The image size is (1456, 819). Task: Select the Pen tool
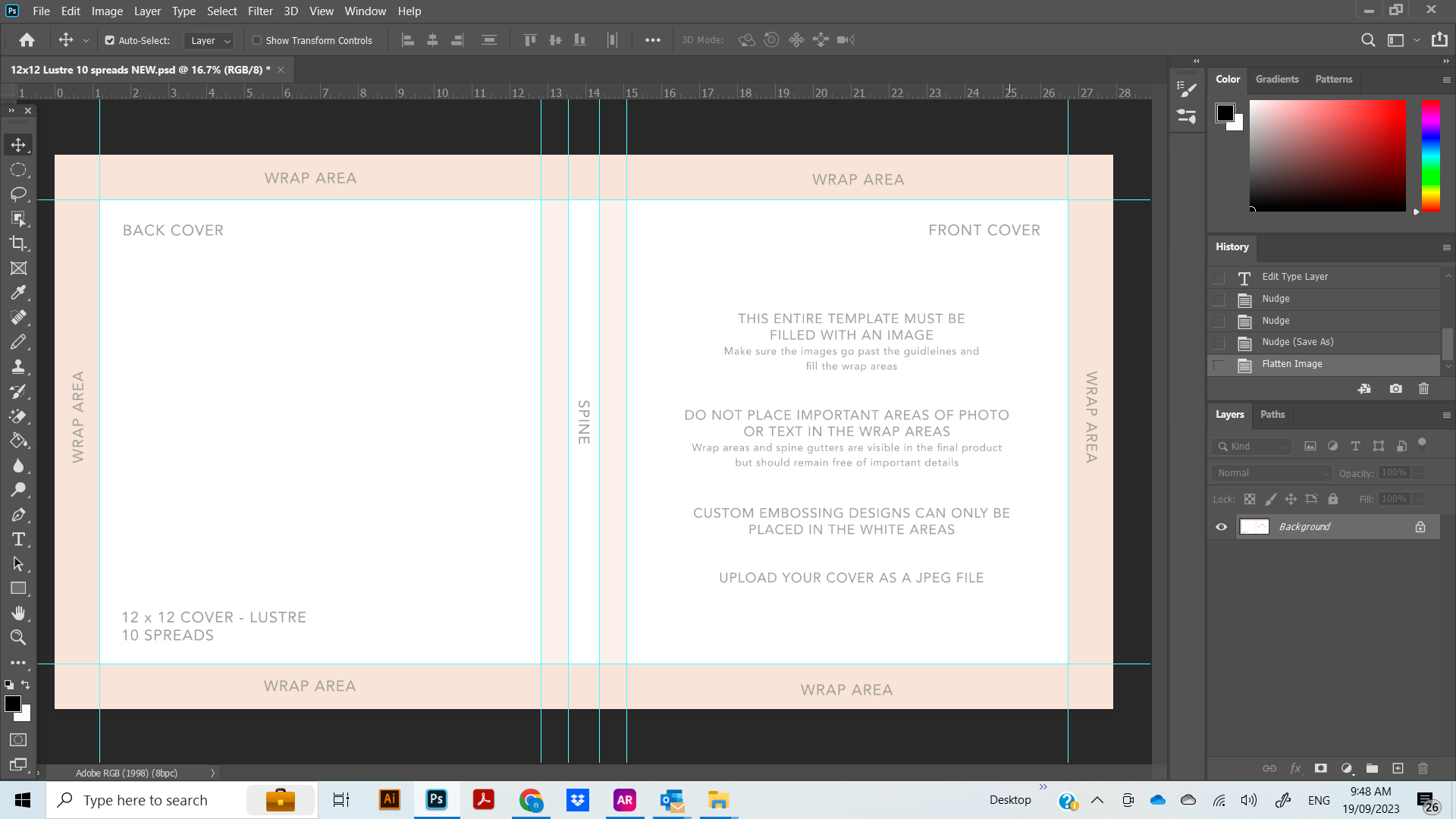pos(18,515)
